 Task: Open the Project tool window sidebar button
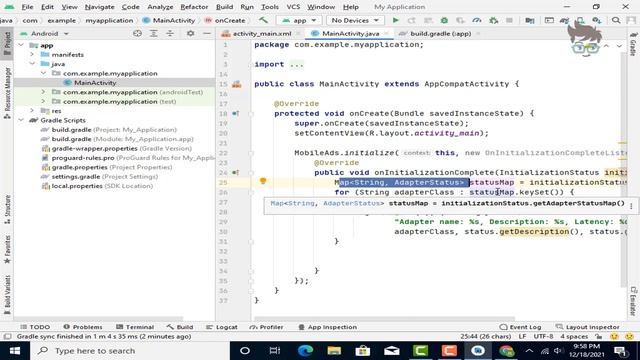(x=7, y=44)
